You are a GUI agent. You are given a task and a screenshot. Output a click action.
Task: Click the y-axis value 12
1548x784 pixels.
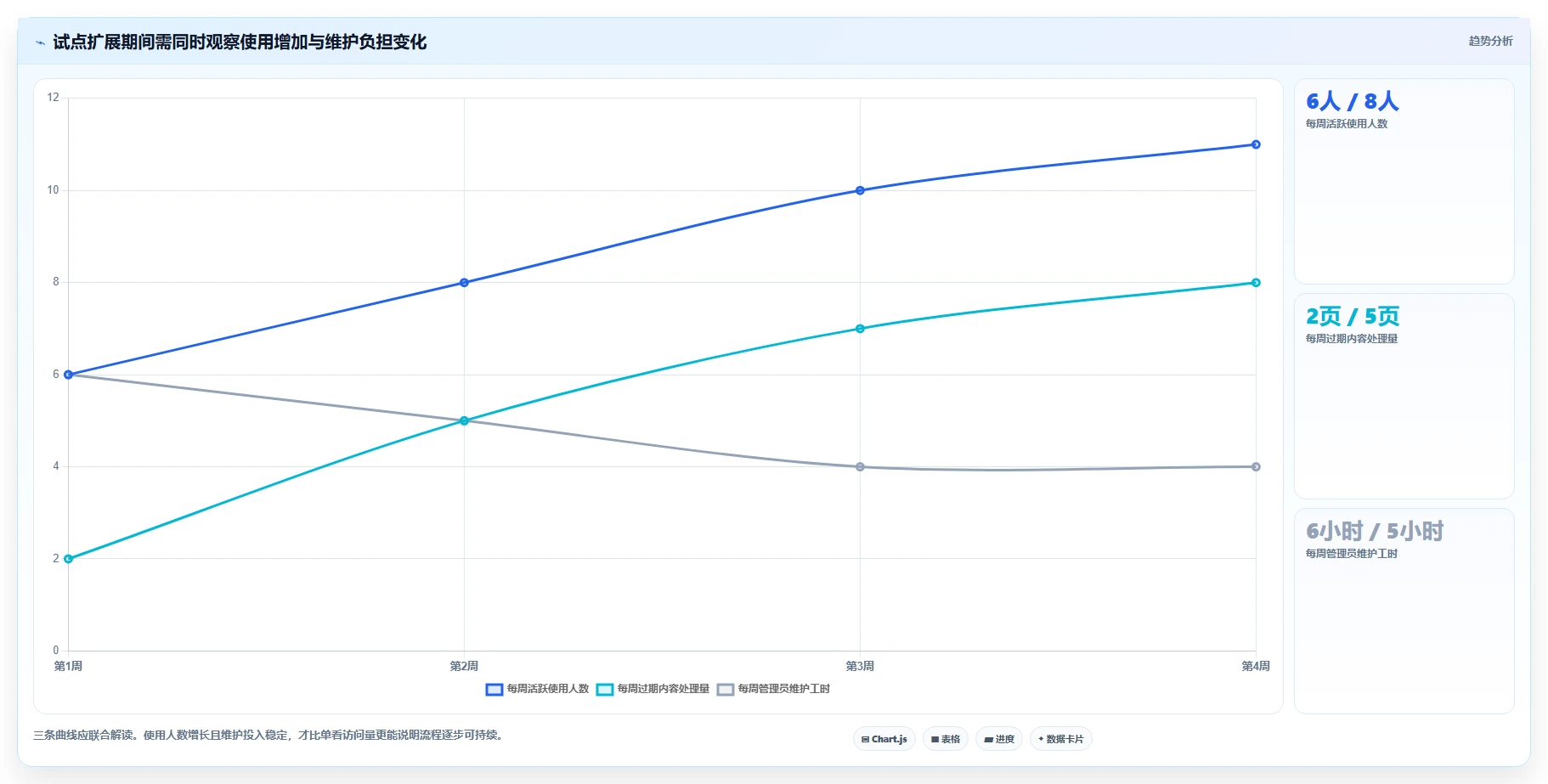(x=54, y=98)
